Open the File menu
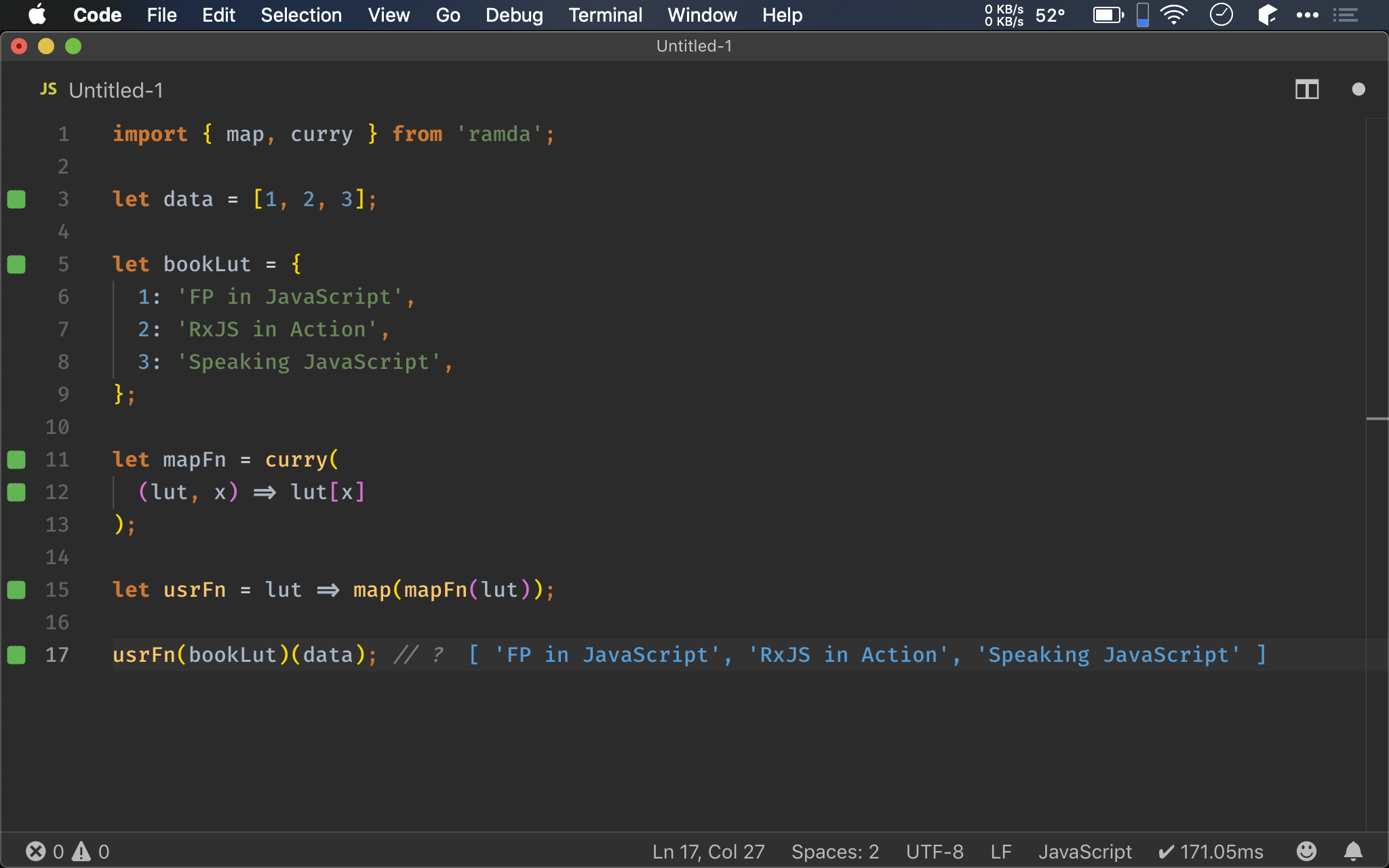 click(x=161, y=15)
